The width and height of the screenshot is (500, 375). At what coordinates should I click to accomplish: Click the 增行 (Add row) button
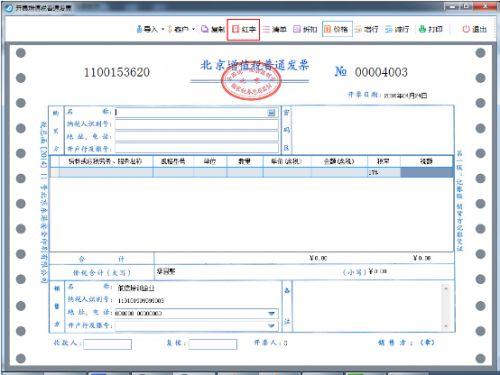[367, 29]
